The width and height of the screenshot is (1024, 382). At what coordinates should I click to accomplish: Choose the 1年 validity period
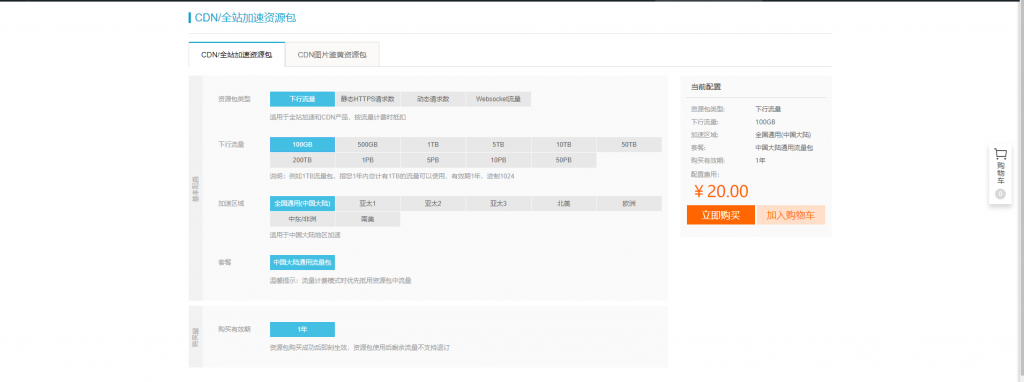pos(302,329)
